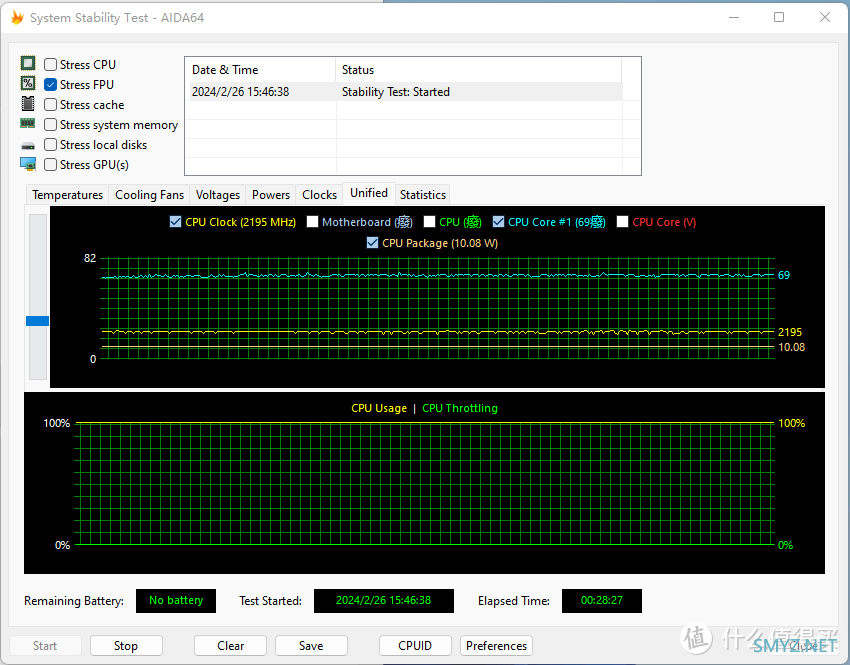
Task: Click the 2195 clock value on graph
Action: (x=790, y=332)
